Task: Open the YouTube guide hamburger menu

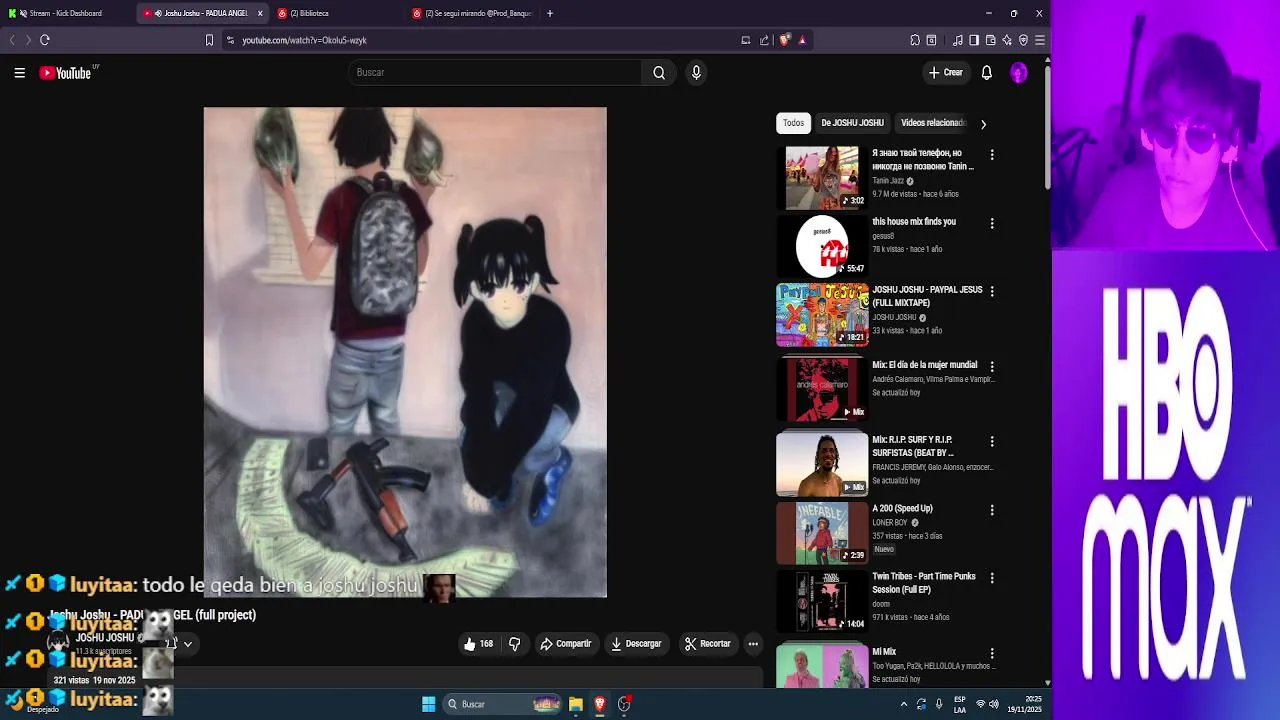Action: coord(19,72)
